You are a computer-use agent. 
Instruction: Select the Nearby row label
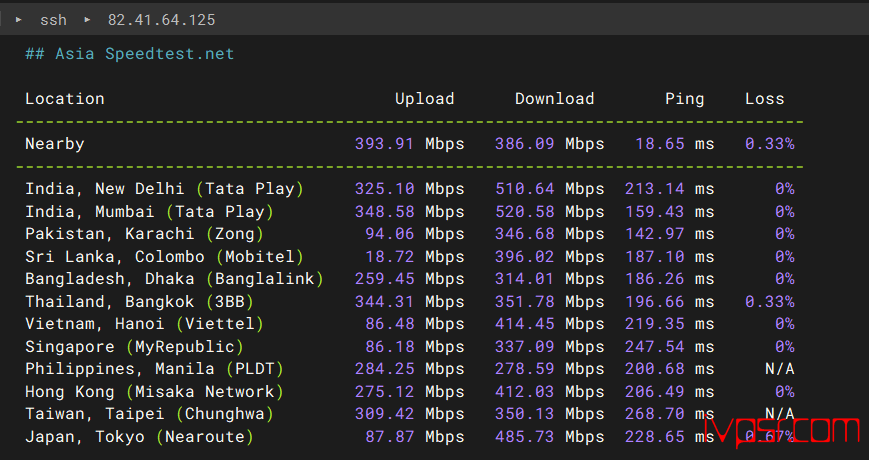tap(55, 144)
